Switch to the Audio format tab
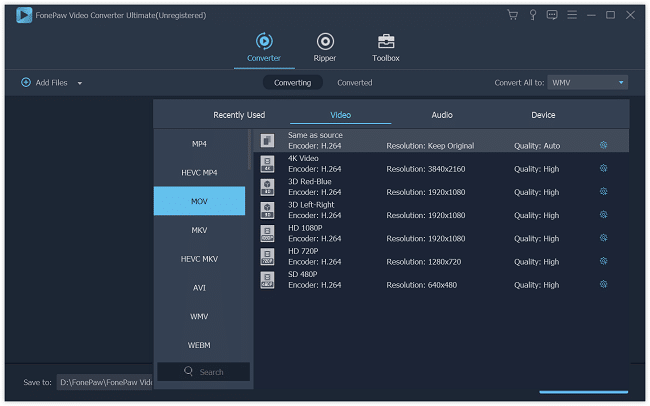Screen dimensions: 650x406 coord(442,115)
